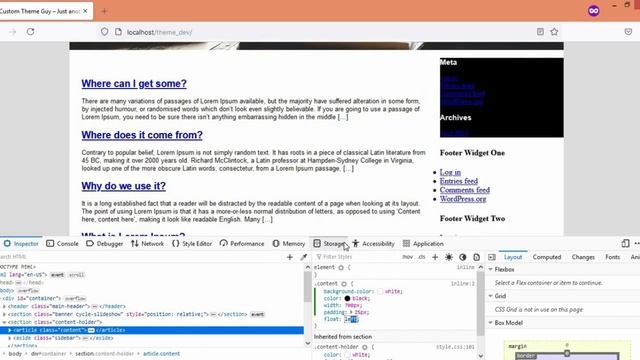Open 'Where does it come from?' post
Viewport: 640px width, 360px height.
tap(142, 135)
